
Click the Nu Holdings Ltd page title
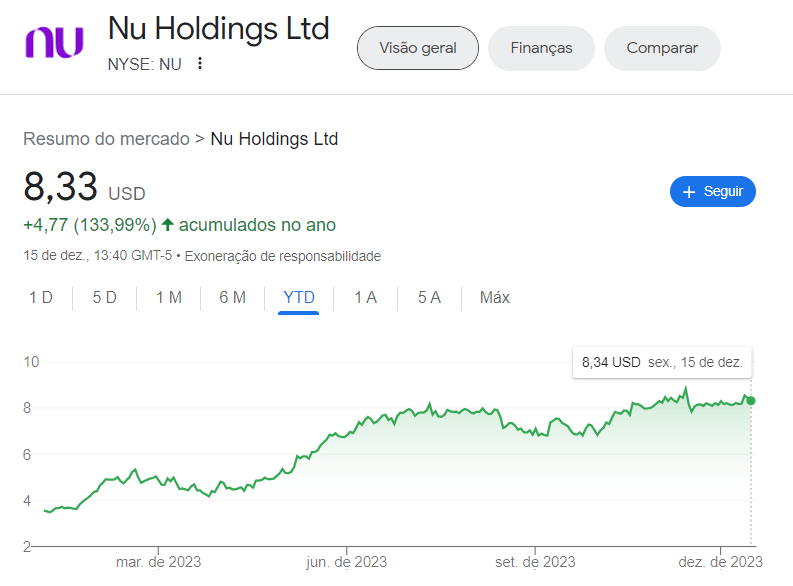(218, 29)
